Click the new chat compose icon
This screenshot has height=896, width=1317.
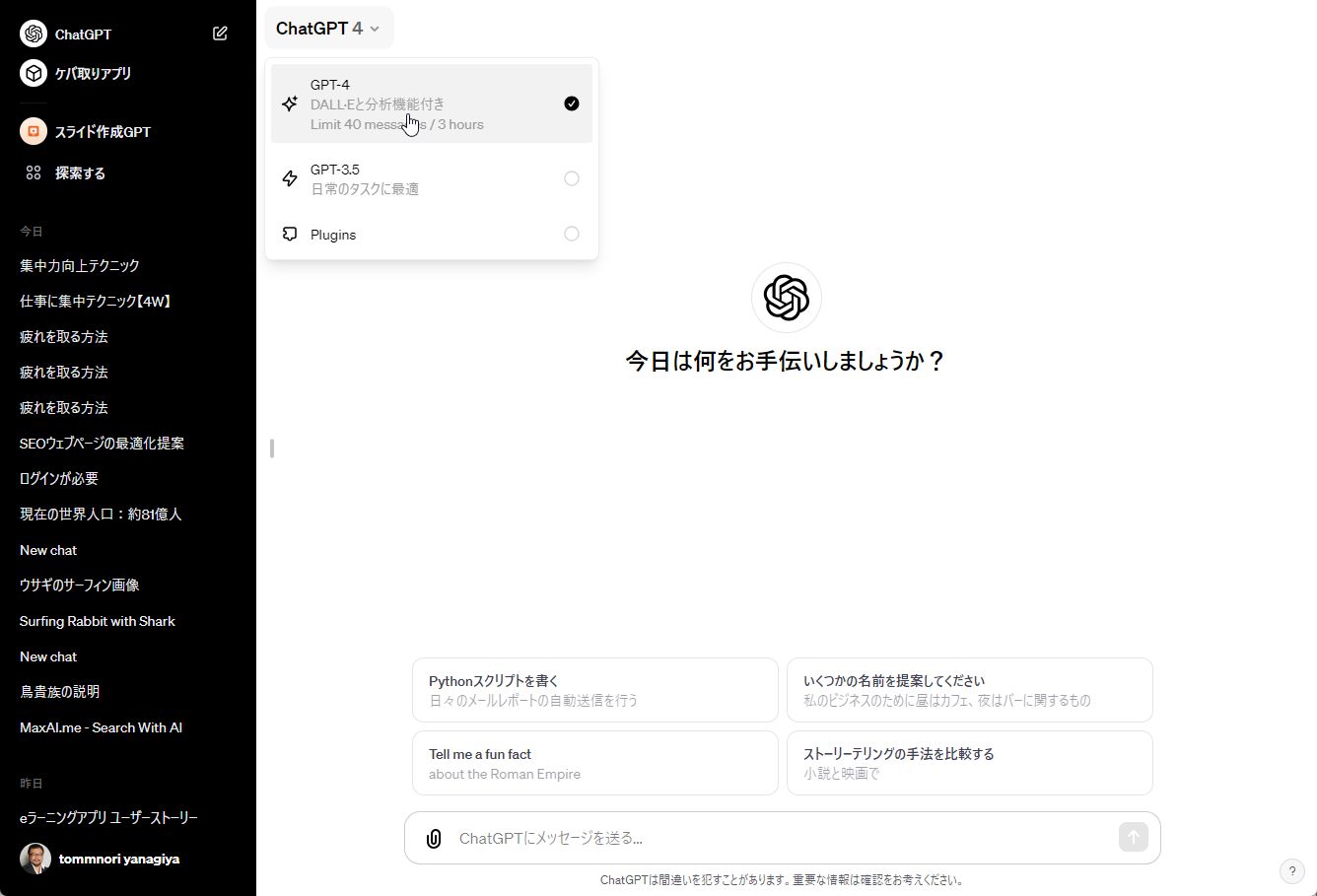(220, 34)
